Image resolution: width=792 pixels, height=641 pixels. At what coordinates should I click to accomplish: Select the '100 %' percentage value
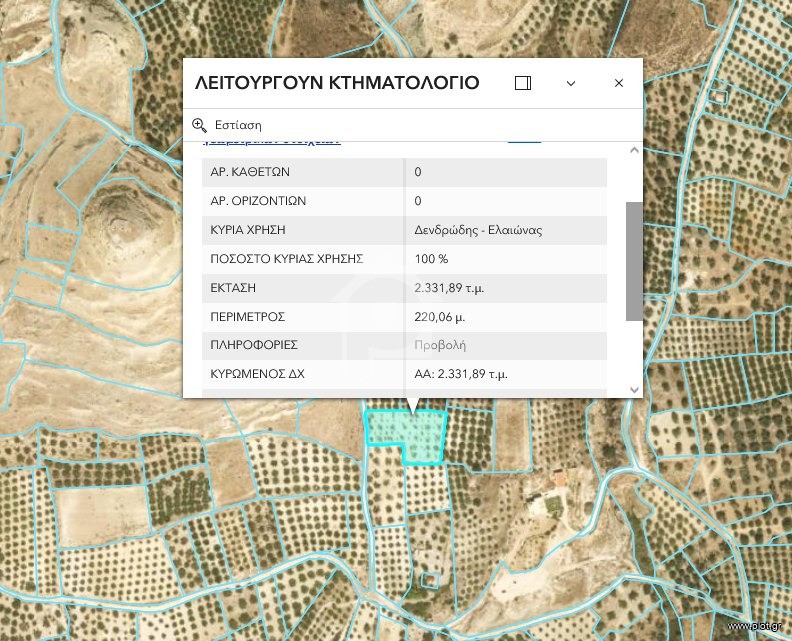pos(431,259)
